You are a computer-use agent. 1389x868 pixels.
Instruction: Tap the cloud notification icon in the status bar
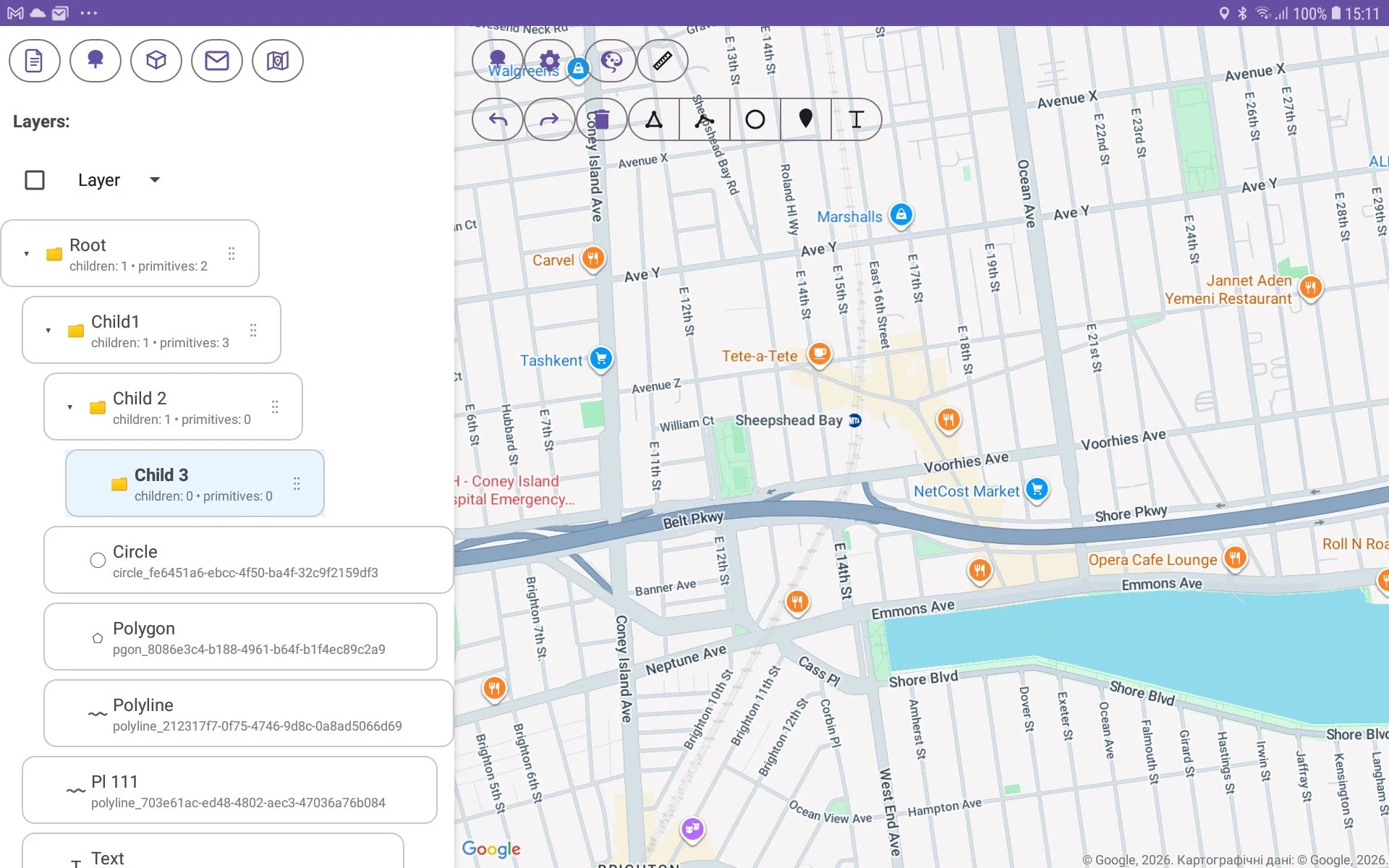click(38, 13)
